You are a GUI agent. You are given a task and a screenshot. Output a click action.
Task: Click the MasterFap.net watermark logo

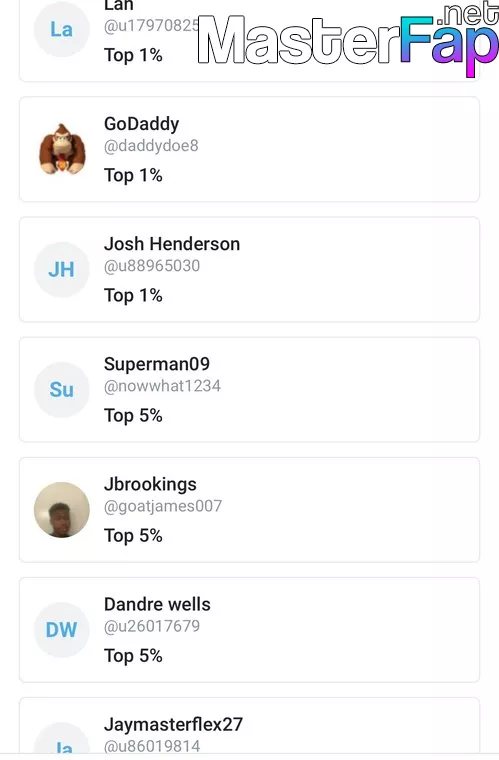(348, 39)
